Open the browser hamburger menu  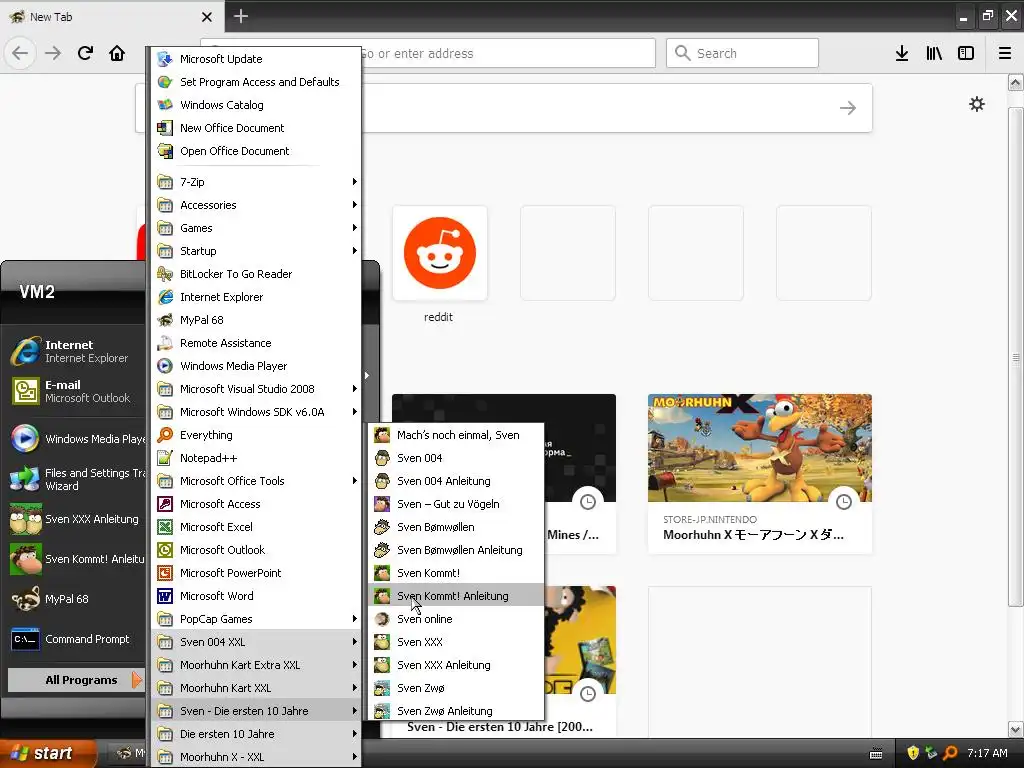tap(1005, 53)
